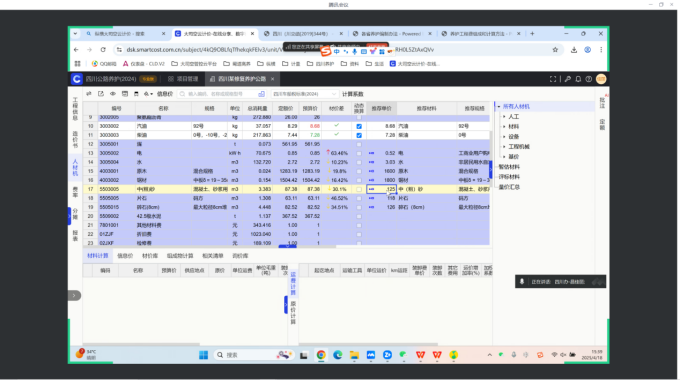This screenshot has height=380, width=680.
Task: Uncheck the checkbox for 汽油 row 10
Action: click(359, 126)
